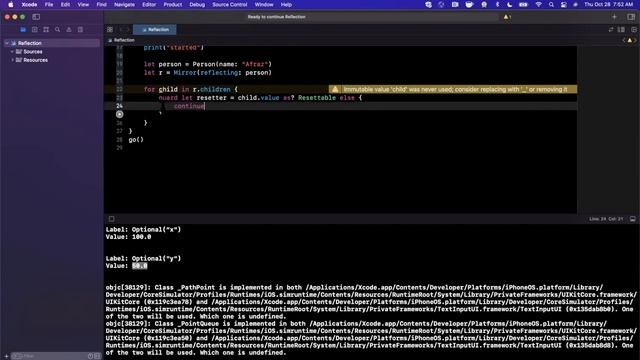Click on the go() call in code

point(136,140)
